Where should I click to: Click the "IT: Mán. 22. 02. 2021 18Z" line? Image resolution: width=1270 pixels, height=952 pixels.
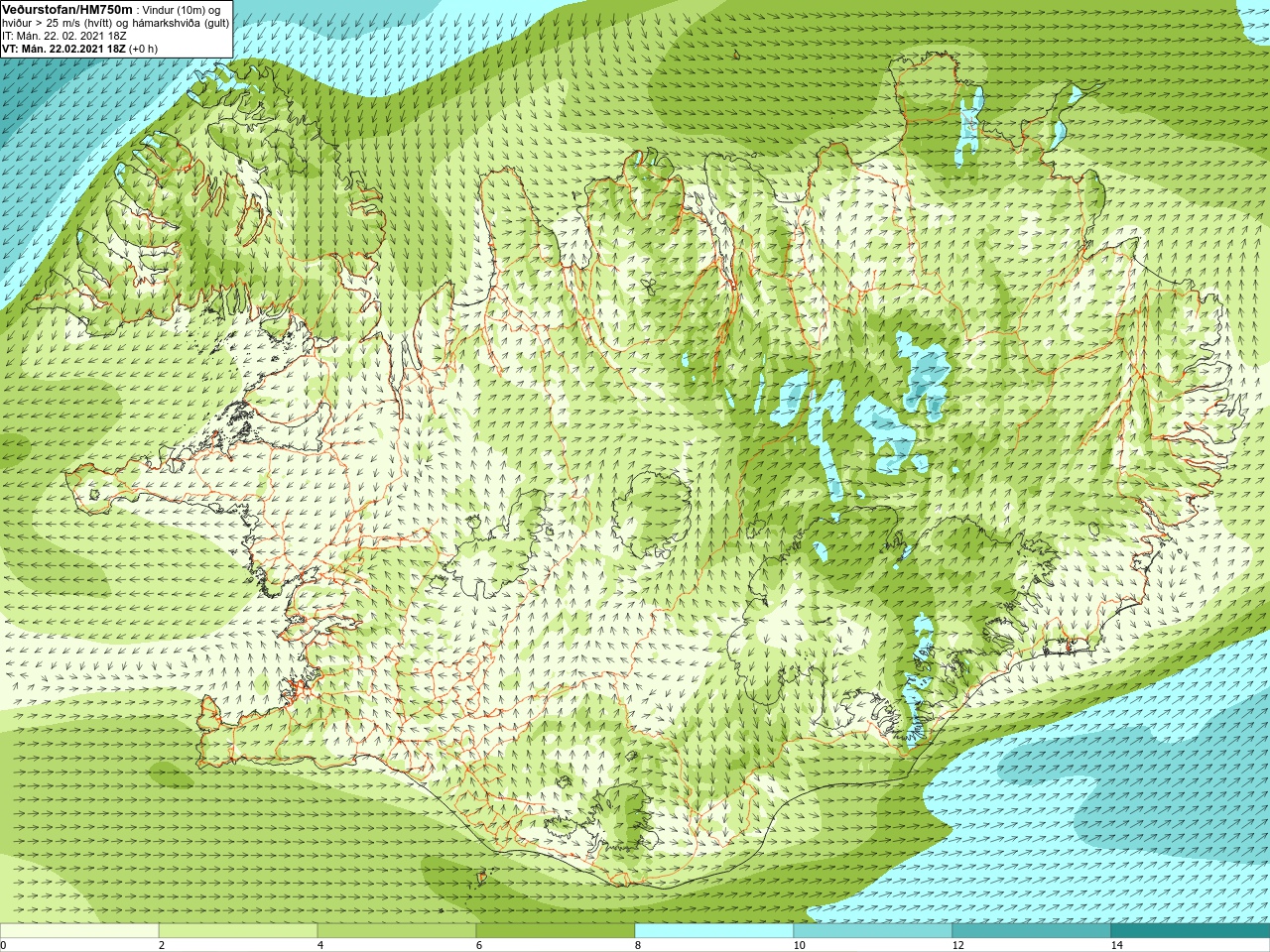[64, 36]
